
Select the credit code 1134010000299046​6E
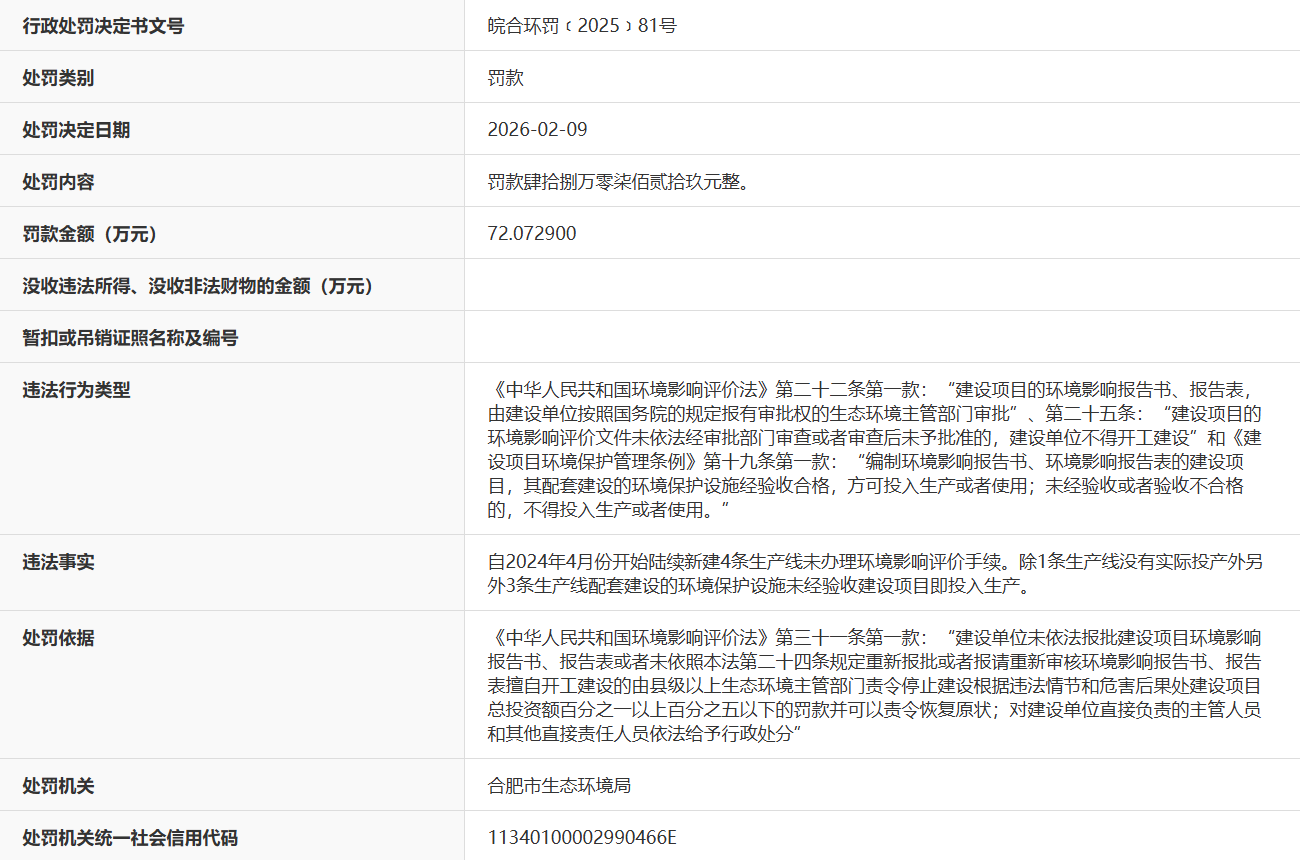(582, 838)
